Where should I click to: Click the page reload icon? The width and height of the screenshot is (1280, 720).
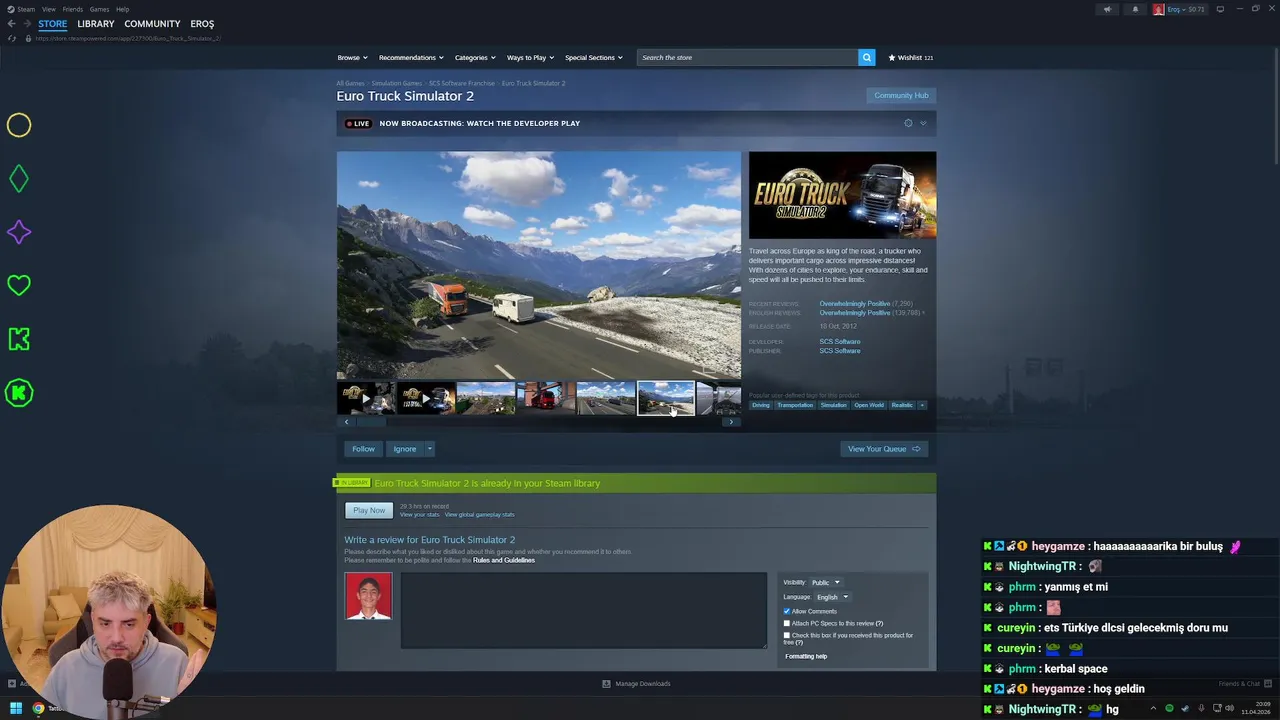pyautogui.click(x=12, y=38)
